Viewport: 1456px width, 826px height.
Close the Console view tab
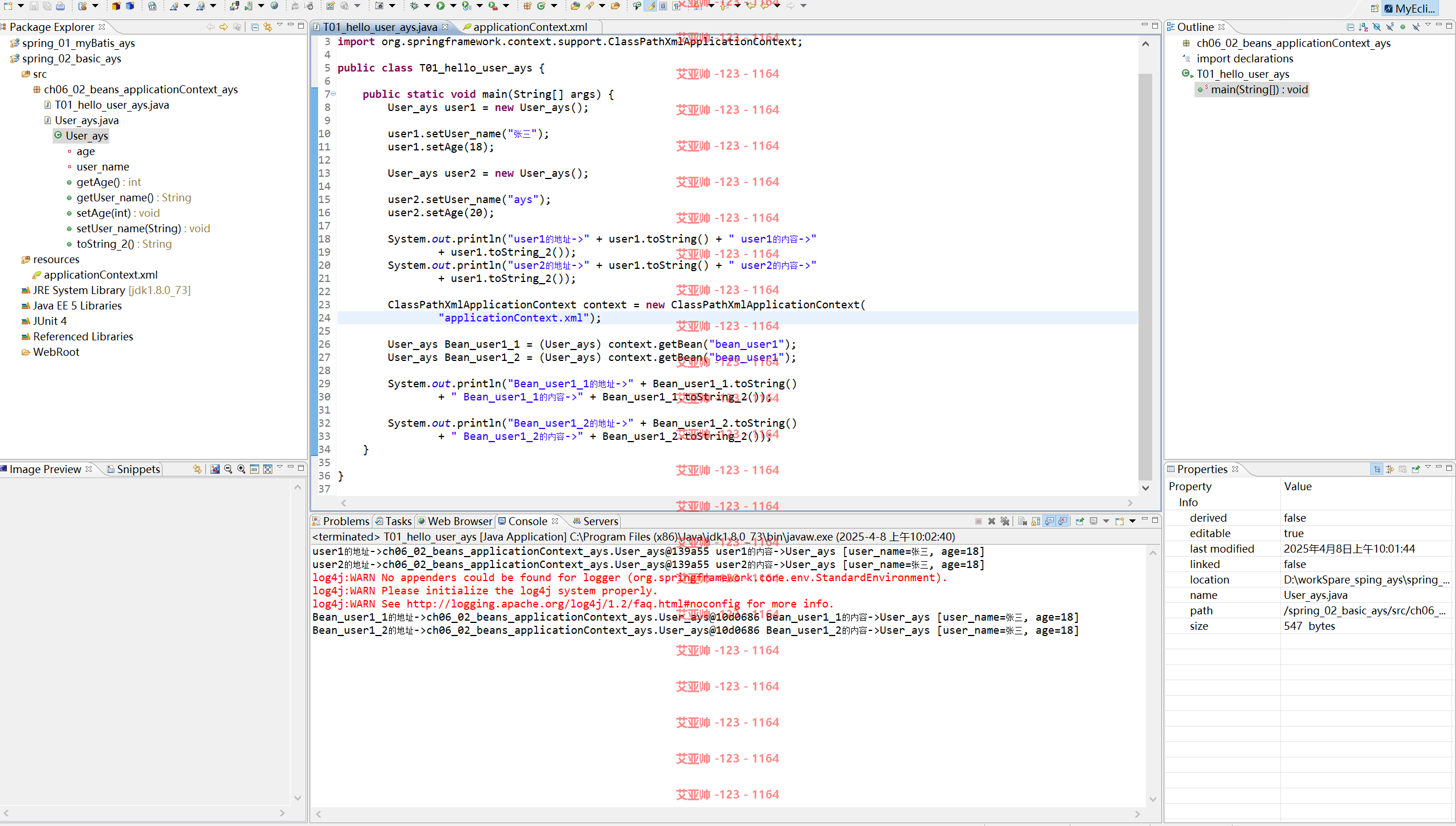click(x=555, y=521)
